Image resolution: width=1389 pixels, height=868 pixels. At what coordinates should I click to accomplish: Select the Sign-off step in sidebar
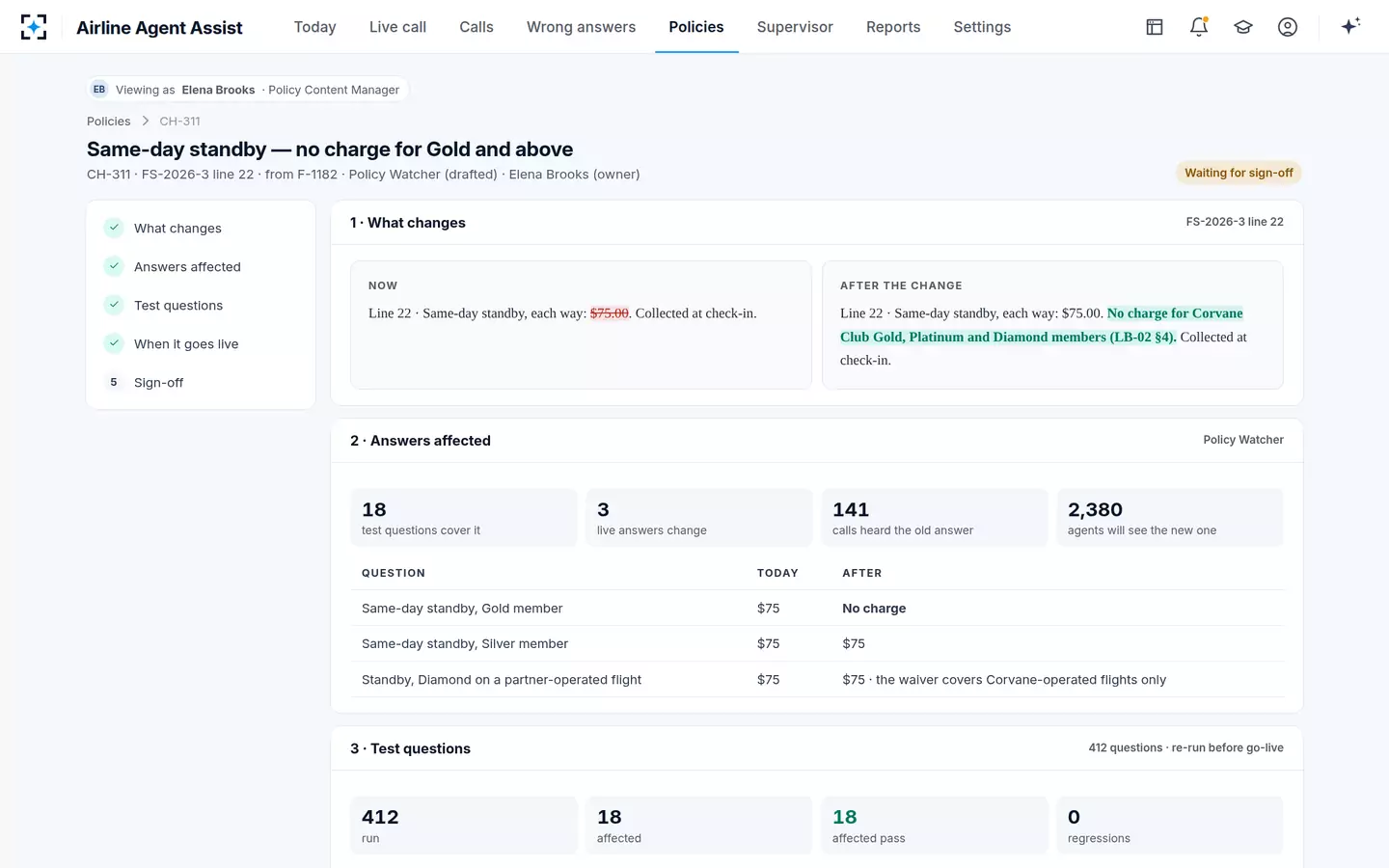[x=201, y=383]
